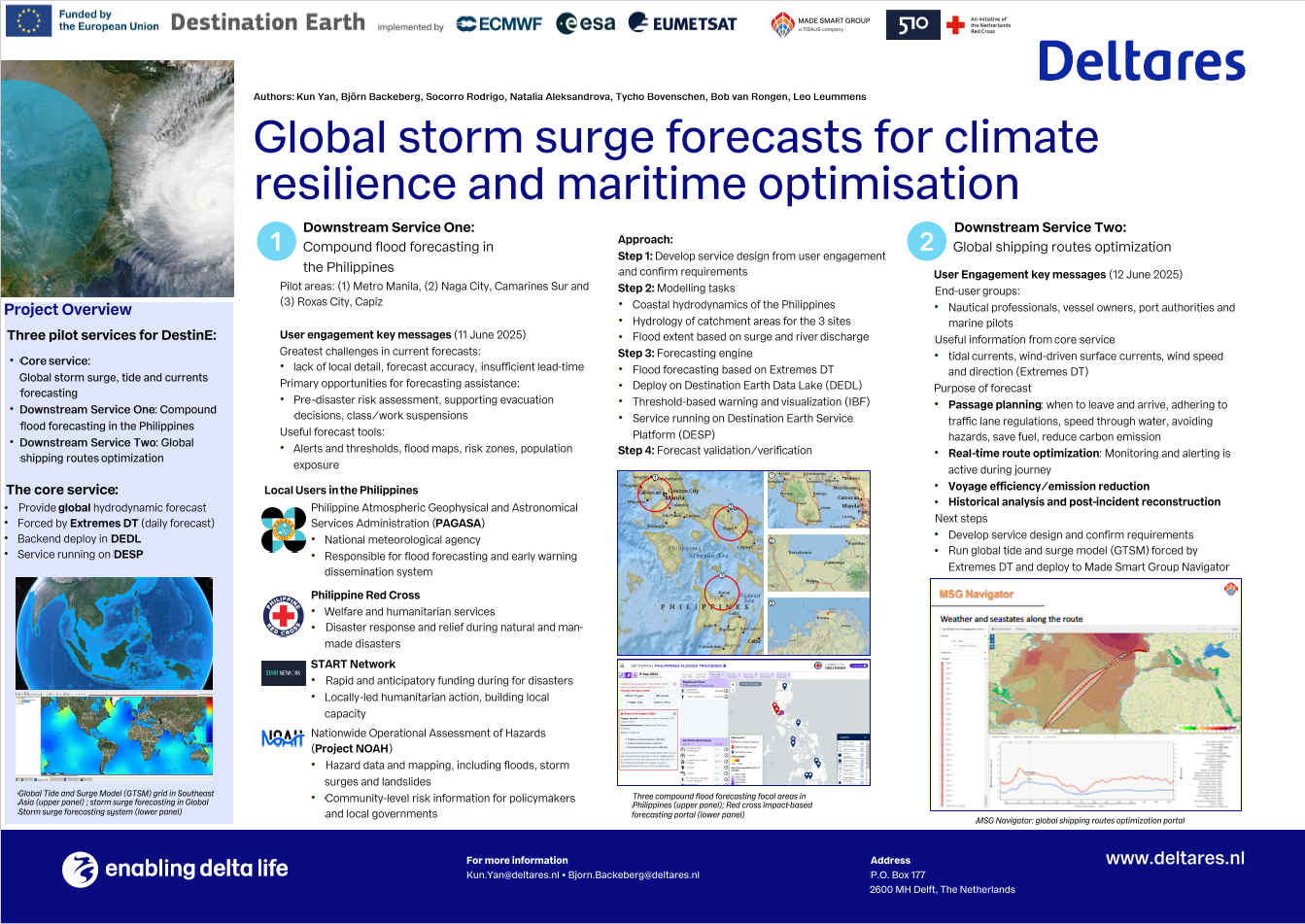
Task: Click the Project NOAH logo
Action: click(x=282, y=738)
